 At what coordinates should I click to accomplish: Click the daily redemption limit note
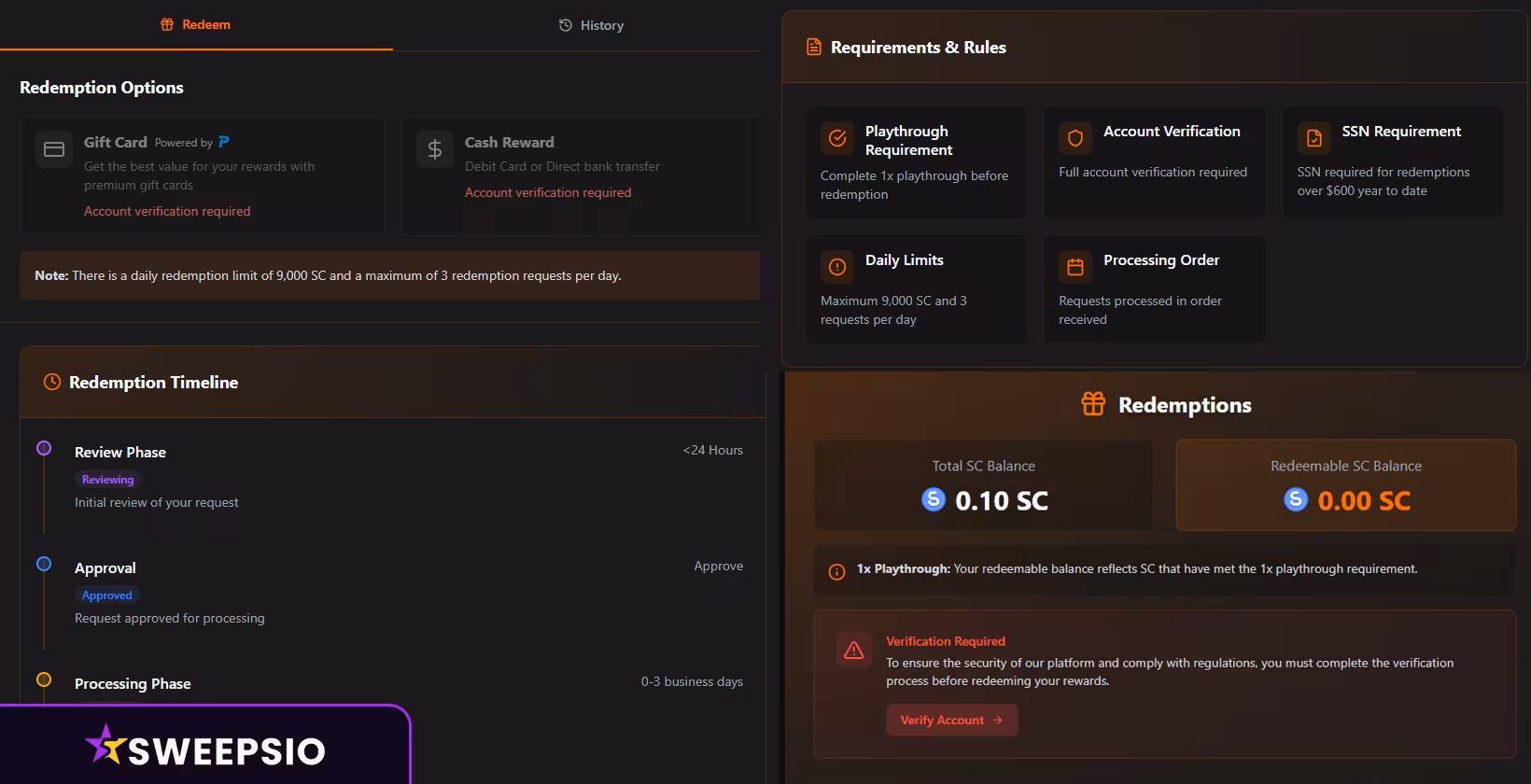(389, 275)
